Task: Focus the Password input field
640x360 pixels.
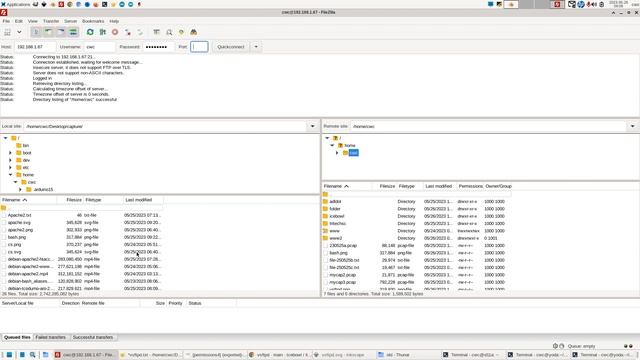Action: 158,47
